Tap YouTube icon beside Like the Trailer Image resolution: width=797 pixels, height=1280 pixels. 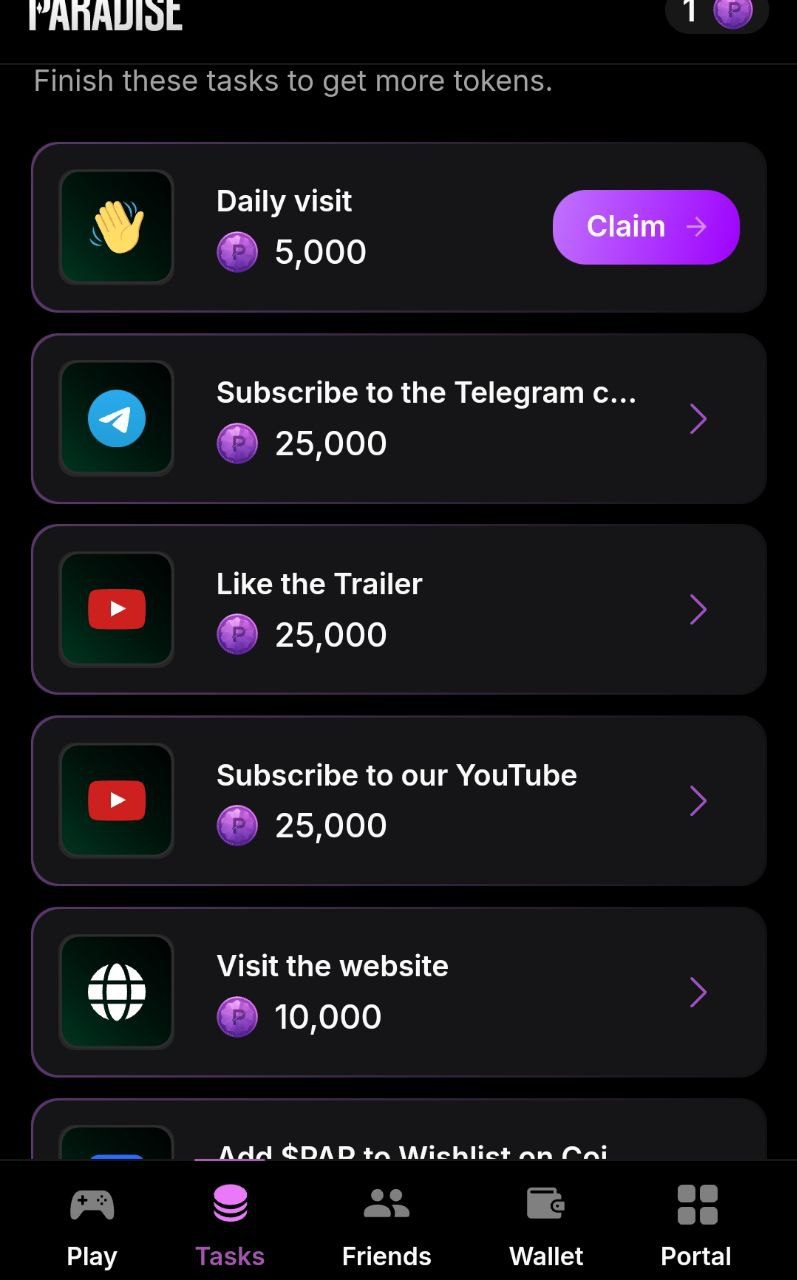(116, 609)
